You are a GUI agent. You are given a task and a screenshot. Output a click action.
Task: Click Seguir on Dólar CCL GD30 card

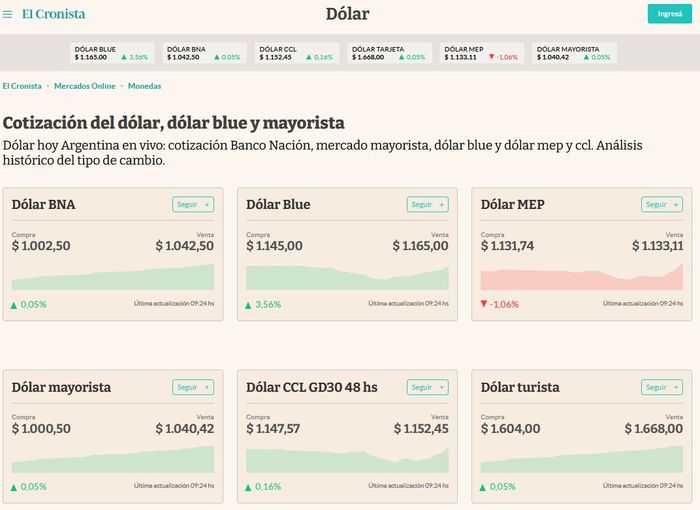427,387
